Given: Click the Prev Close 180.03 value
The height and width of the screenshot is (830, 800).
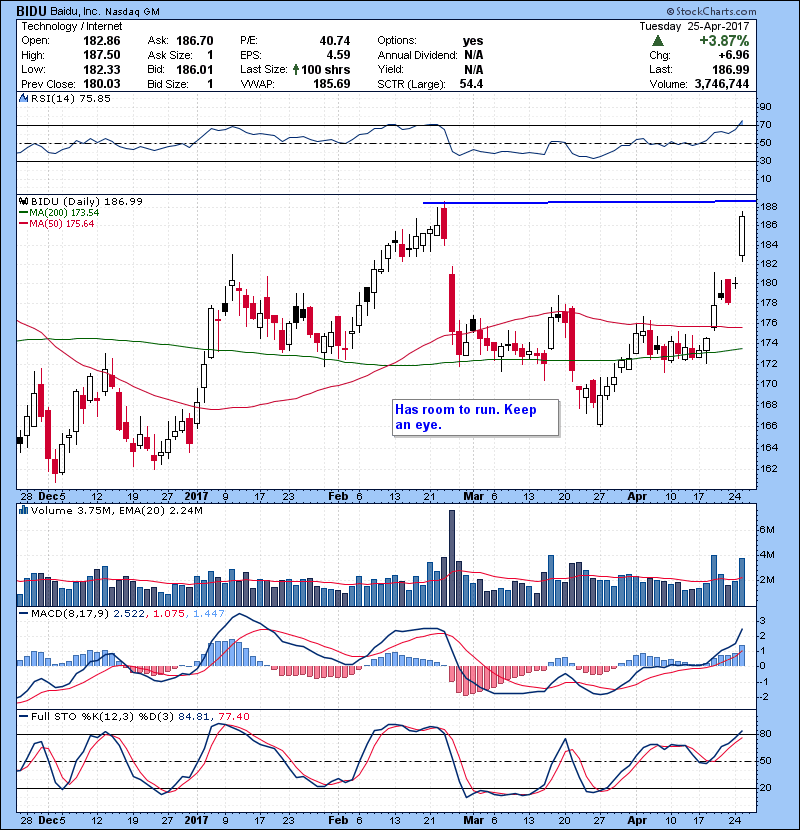Looking at the screenshot, I should pyautogui.click(x=102, y=84).
